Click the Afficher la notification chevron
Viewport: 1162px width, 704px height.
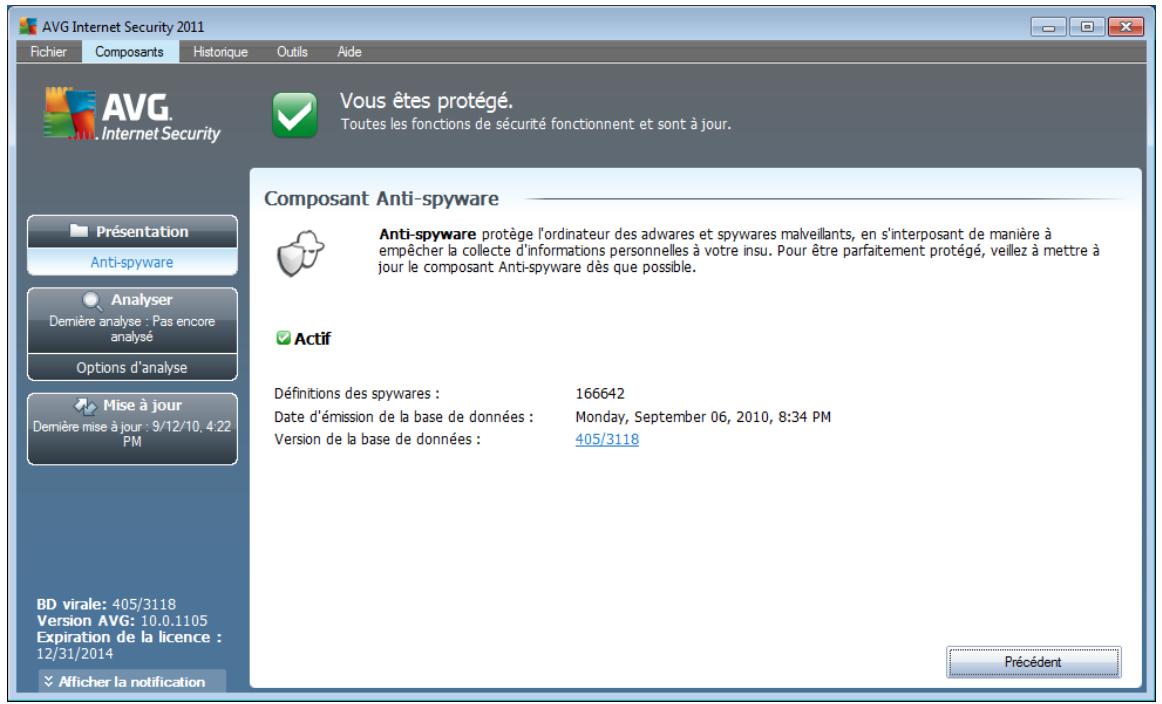point(48,681)
